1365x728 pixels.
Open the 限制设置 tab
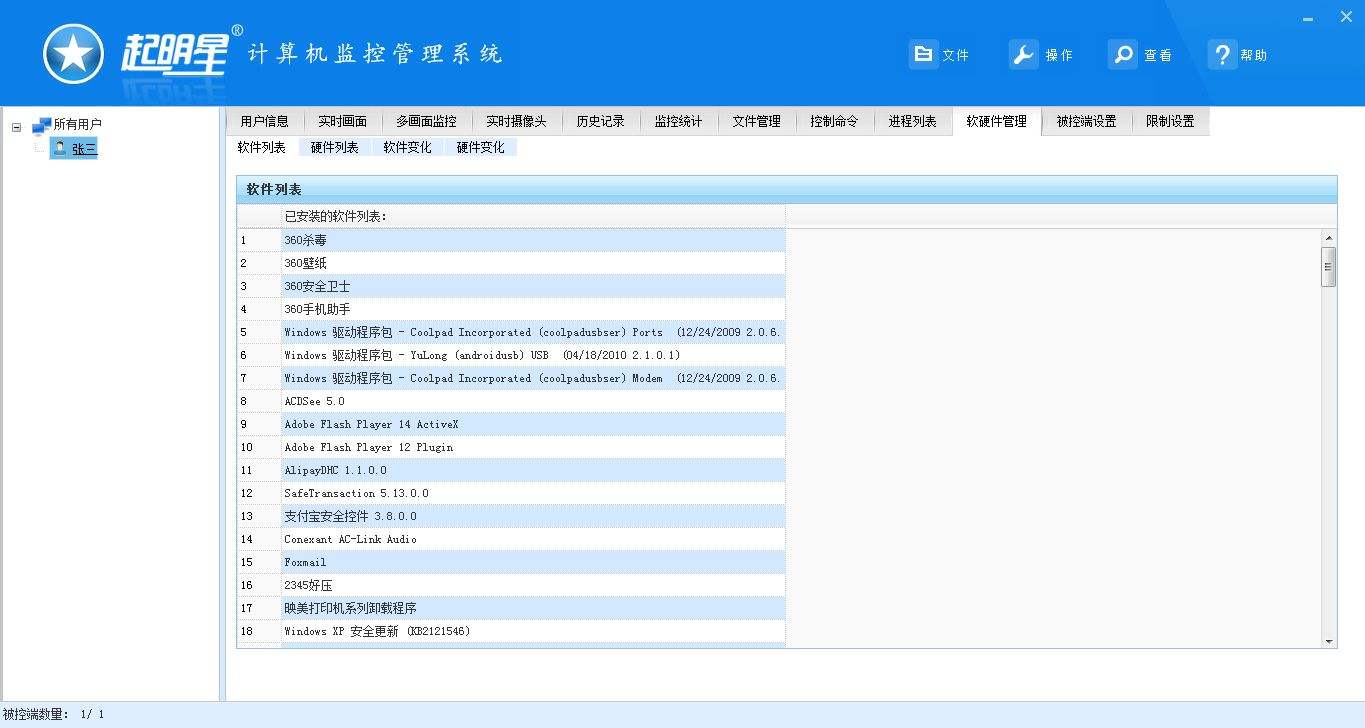click(1170, 121)
